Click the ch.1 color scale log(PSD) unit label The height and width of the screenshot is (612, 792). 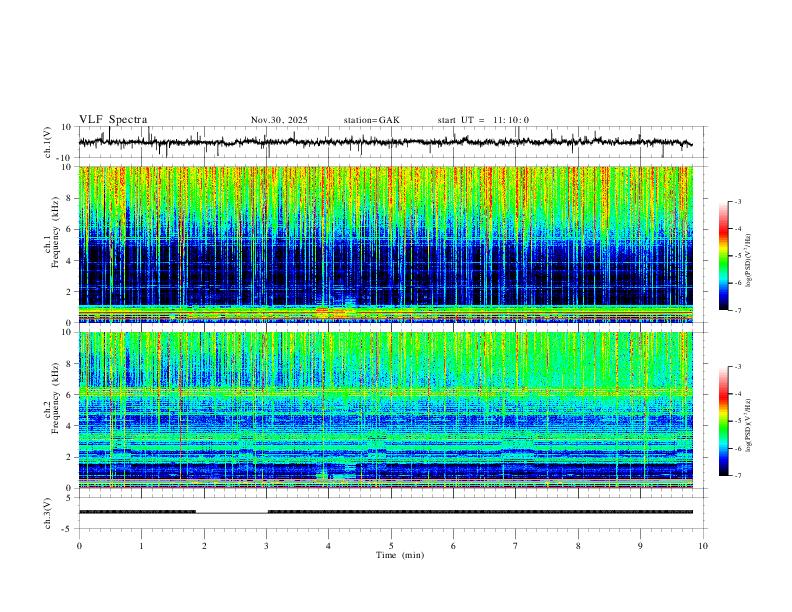click(x=748, y=261)
